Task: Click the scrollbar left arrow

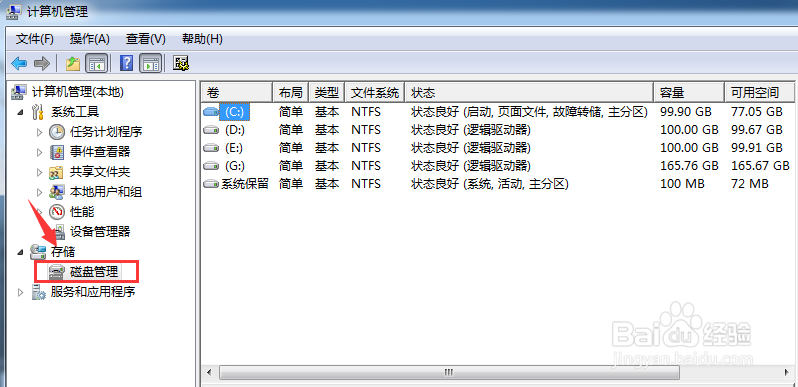Action: (x=209, y=373)
